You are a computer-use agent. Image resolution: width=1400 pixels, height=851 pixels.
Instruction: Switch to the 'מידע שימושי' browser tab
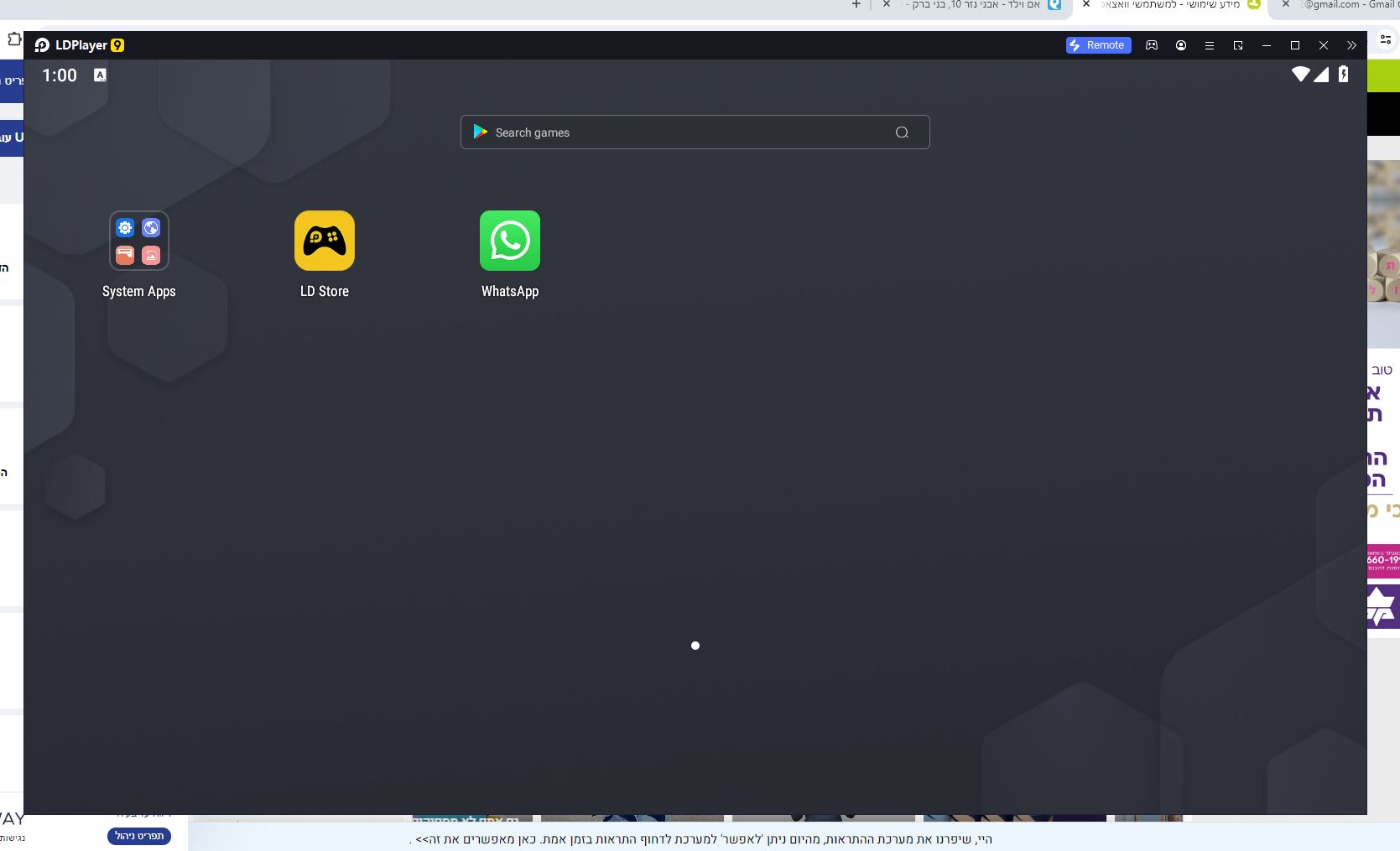tap(1169, 5)
